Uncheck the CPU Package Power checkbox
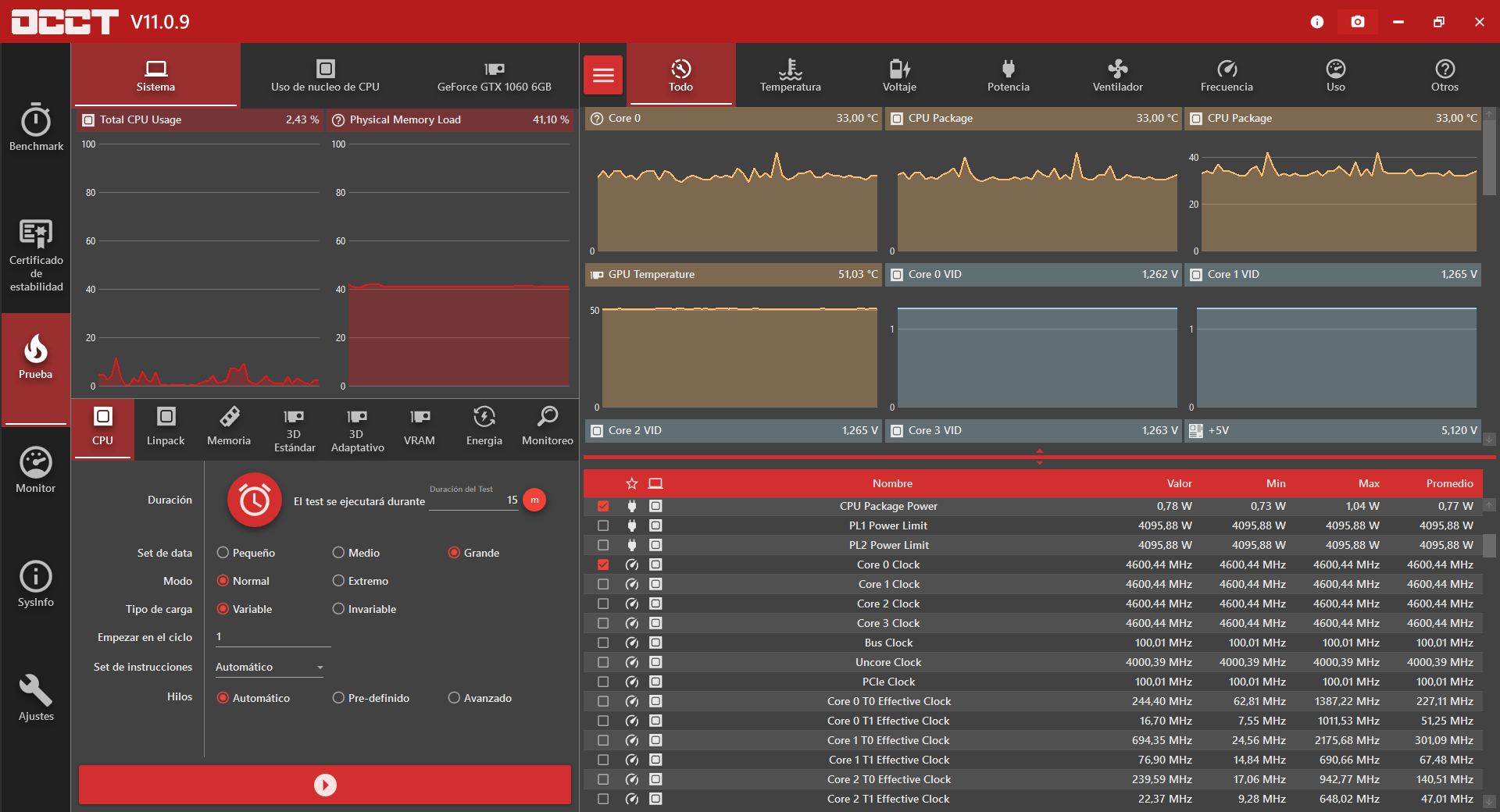 pos(603,506)
